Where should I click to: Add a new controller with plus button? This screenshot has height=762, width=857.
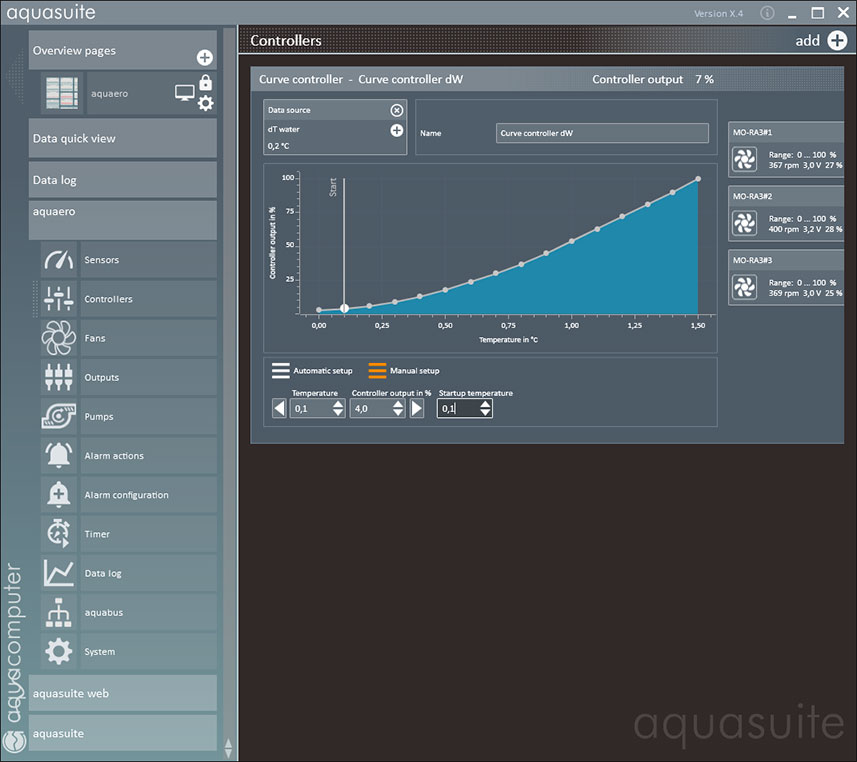click(x=837, y=40)
